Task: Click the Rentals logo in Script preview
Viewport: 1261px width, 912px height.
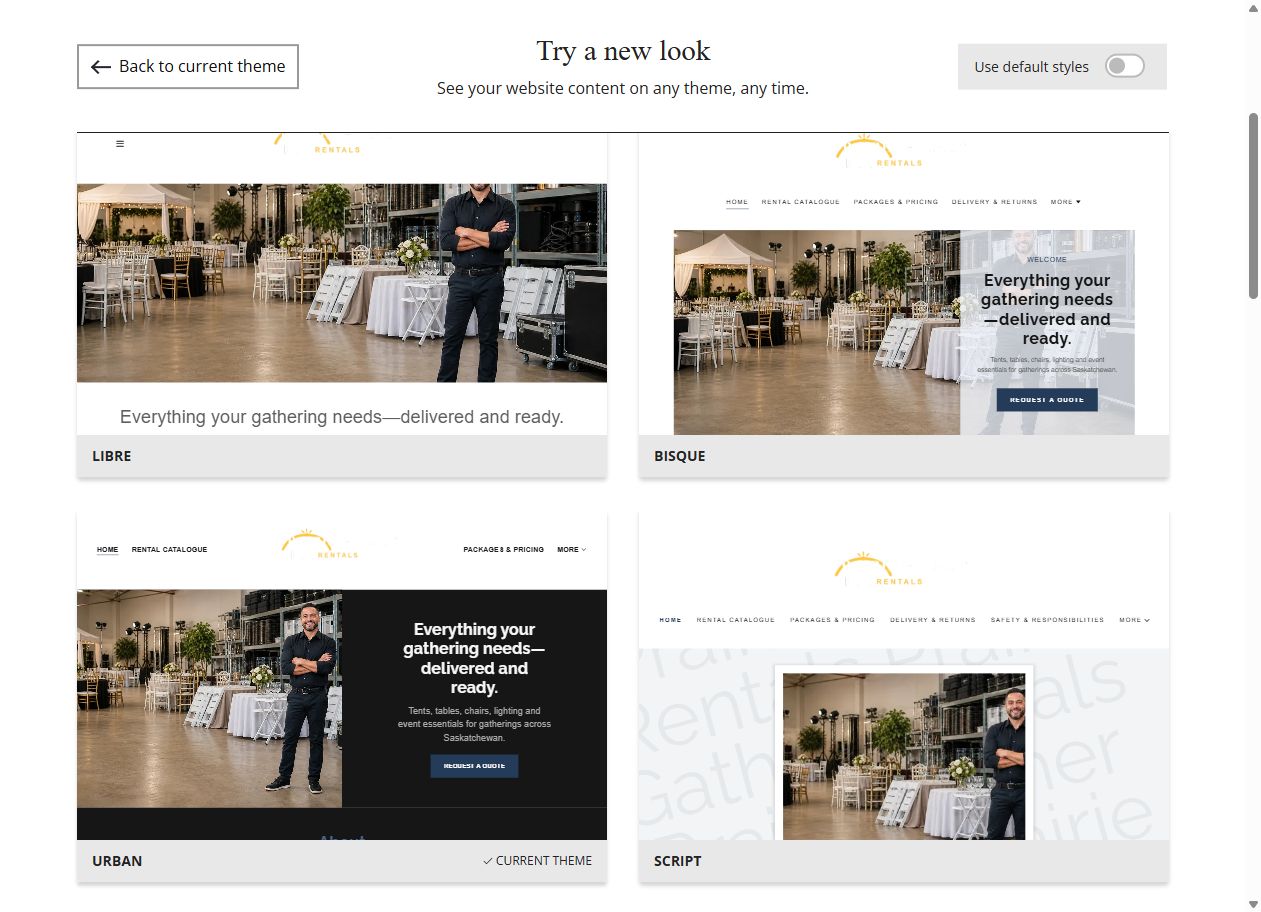Action: [879, 568]
